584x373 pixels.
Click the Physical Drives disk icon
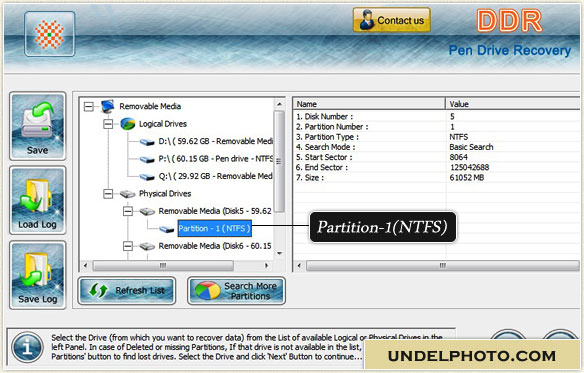(127, 194)
